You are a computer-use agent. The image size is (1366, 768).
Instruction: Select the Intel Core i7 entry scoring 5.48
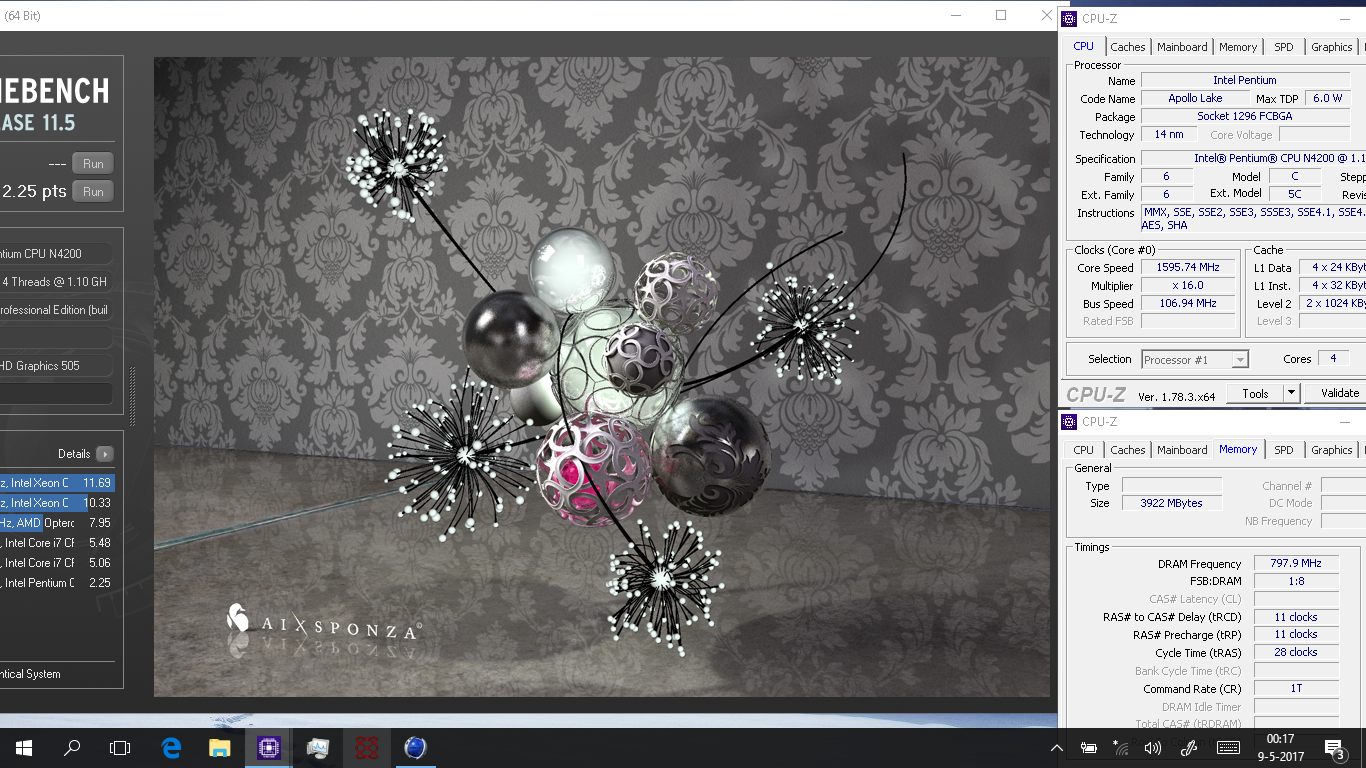point(57,543)
